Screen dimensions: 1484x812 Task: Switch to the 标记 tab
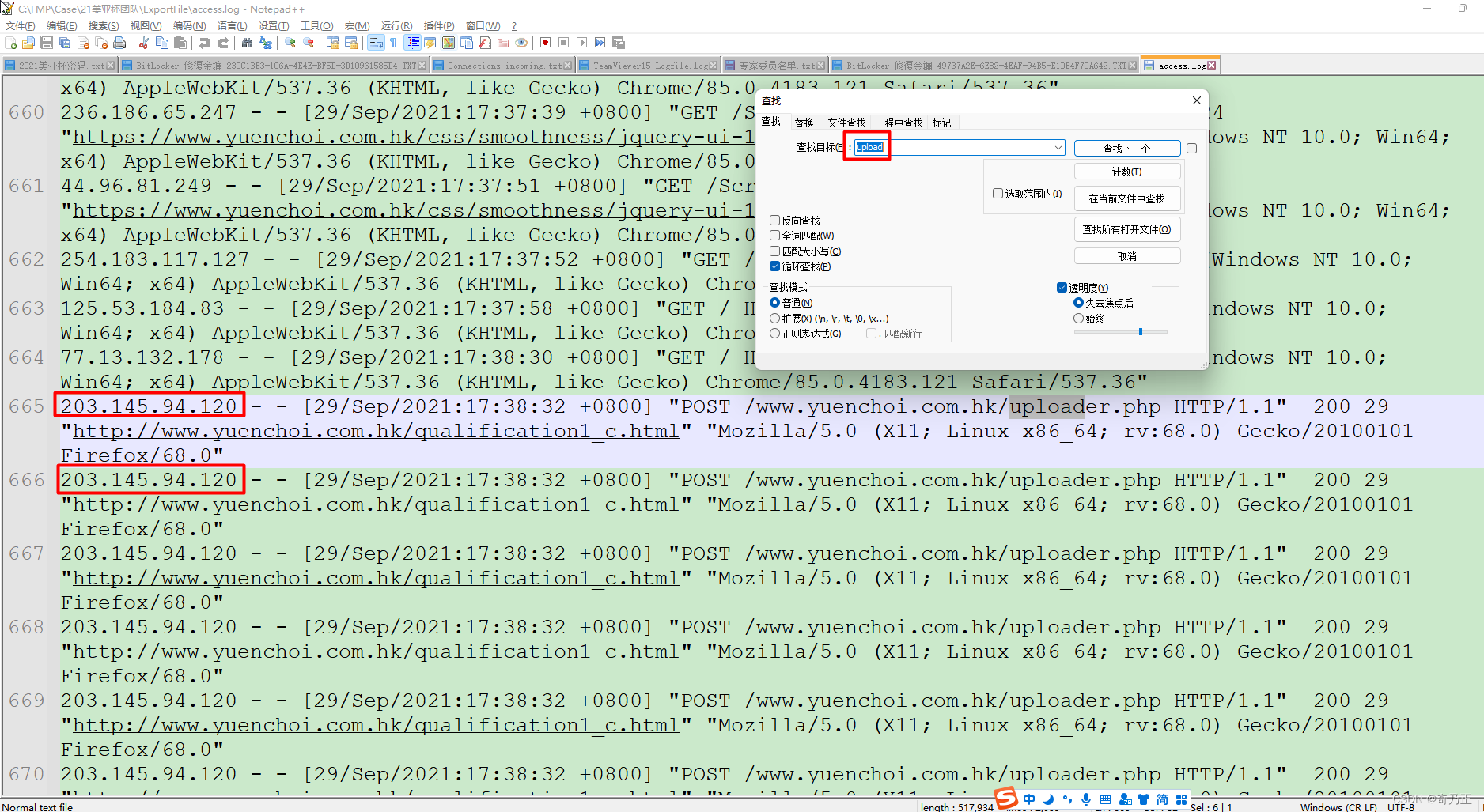[x=941, y=123]
